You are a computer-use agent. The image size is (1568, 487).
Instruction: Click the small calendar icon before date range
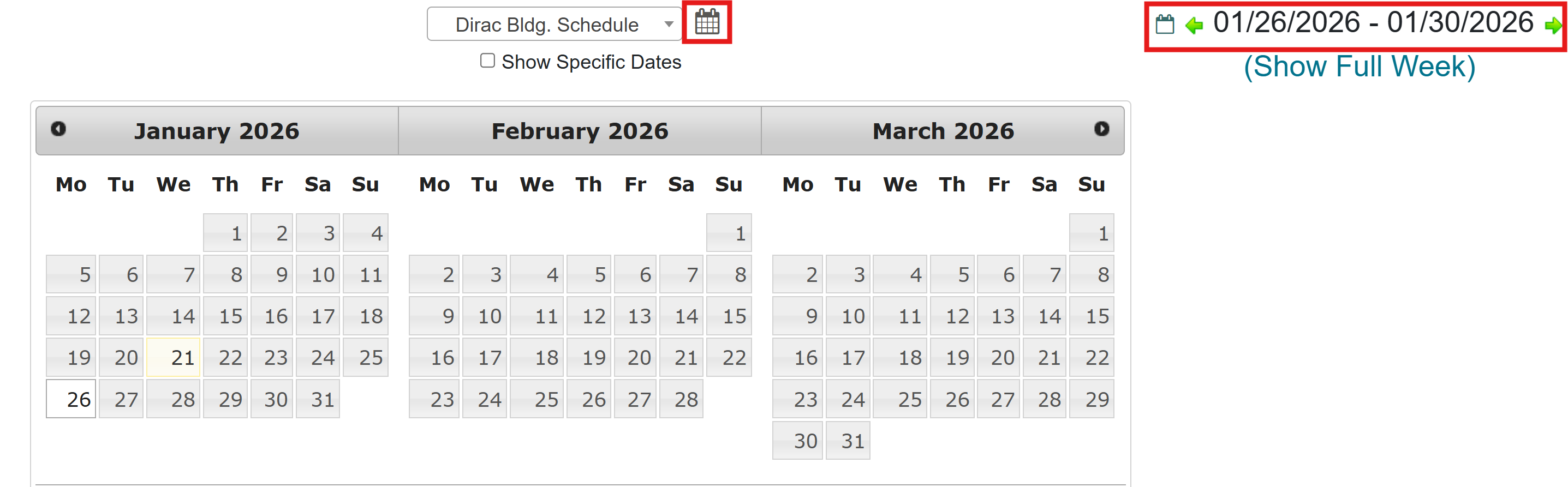coord(1165,25)
